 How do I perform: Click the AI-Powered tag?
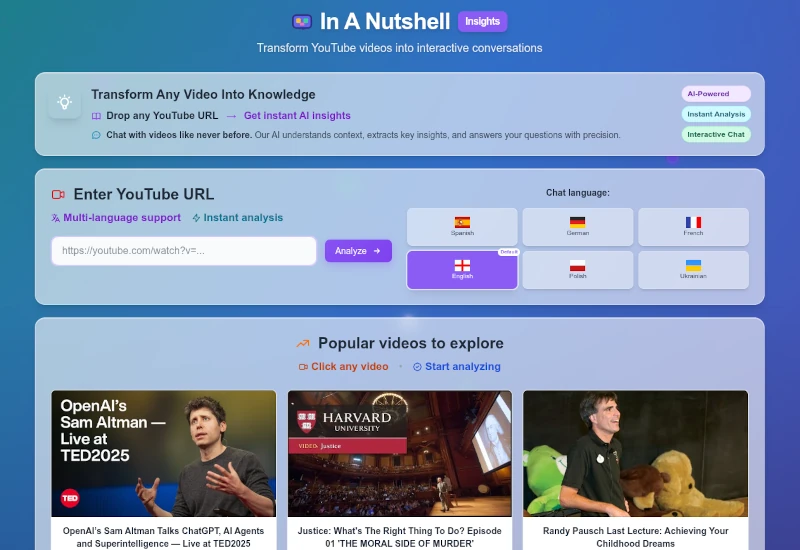(x=716, y=94)
